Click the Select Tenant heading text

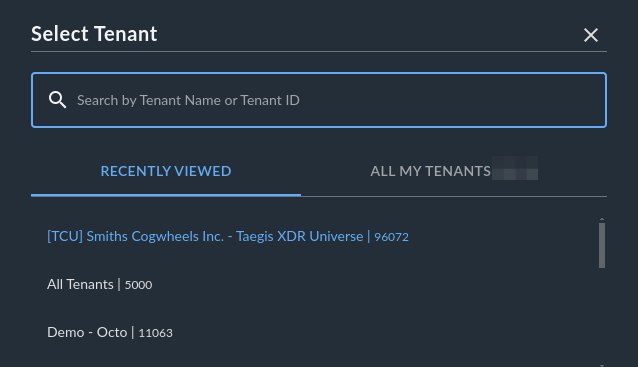(94, 34)
